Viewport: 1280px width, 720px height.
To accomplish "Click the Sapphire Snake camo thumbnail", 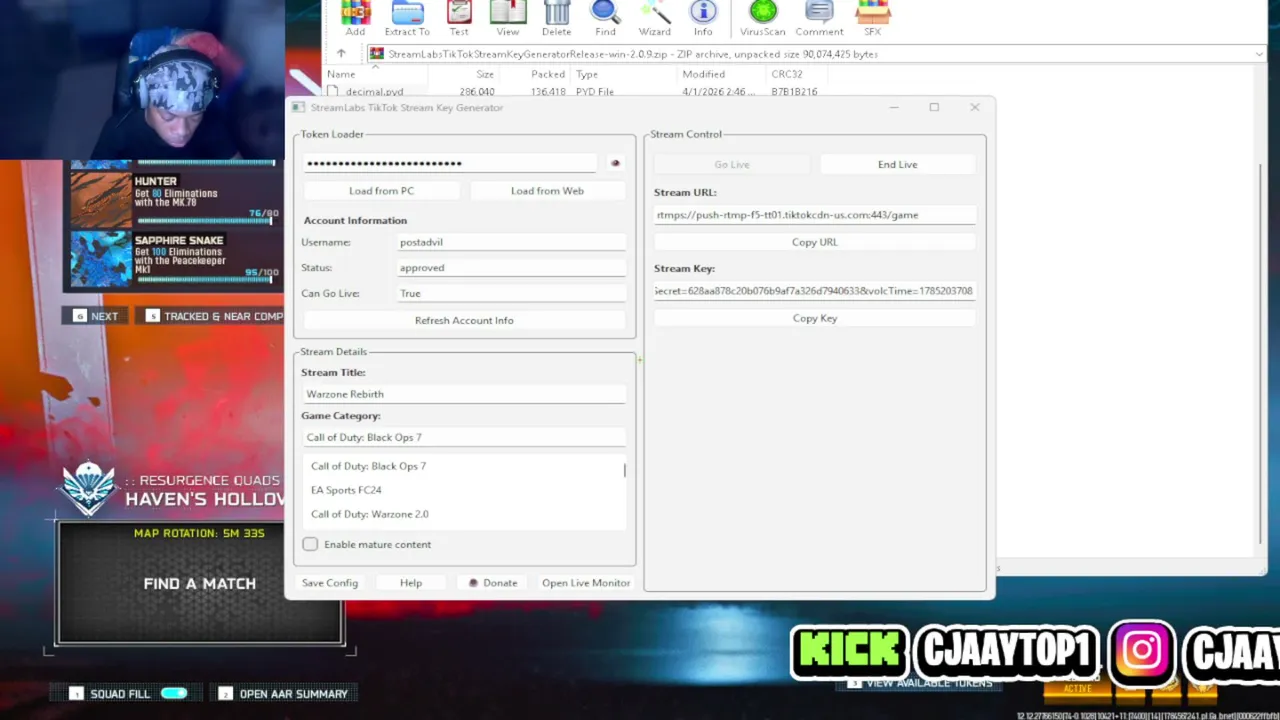I will (101, 258).
